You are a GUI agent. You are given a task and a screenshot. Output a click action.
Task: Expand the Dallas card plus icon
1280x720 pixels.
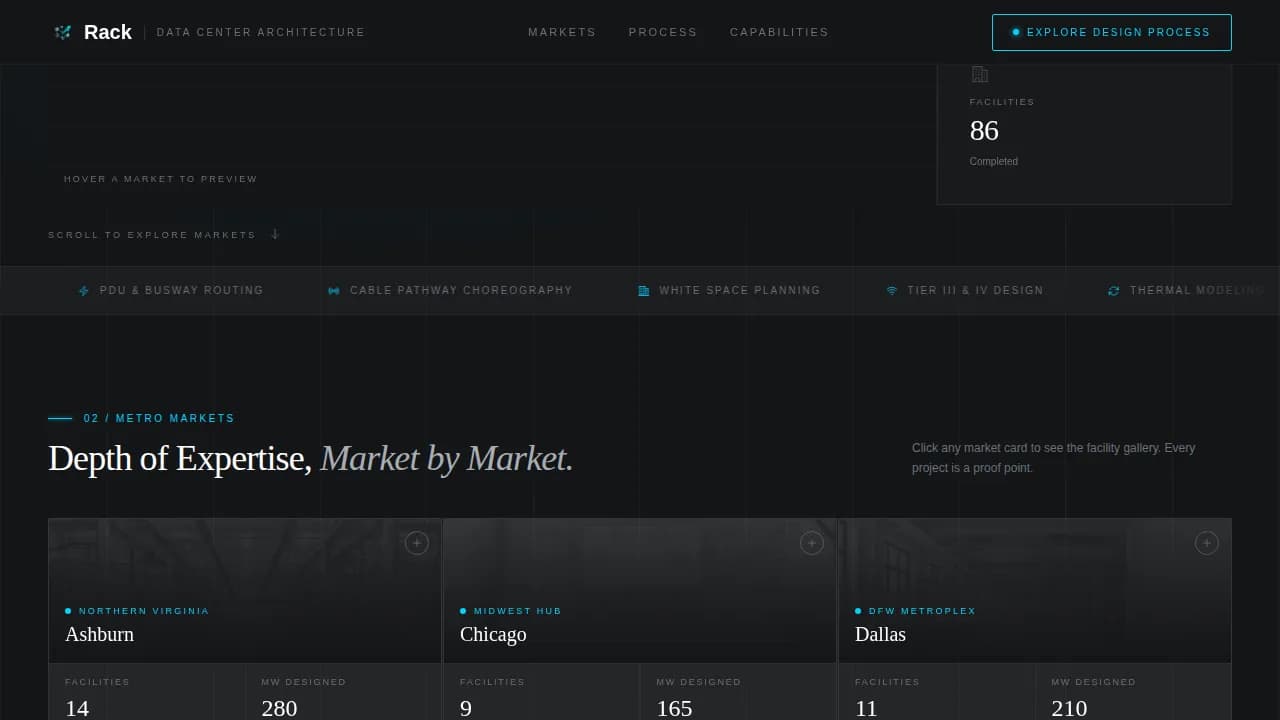(1207, 543)
